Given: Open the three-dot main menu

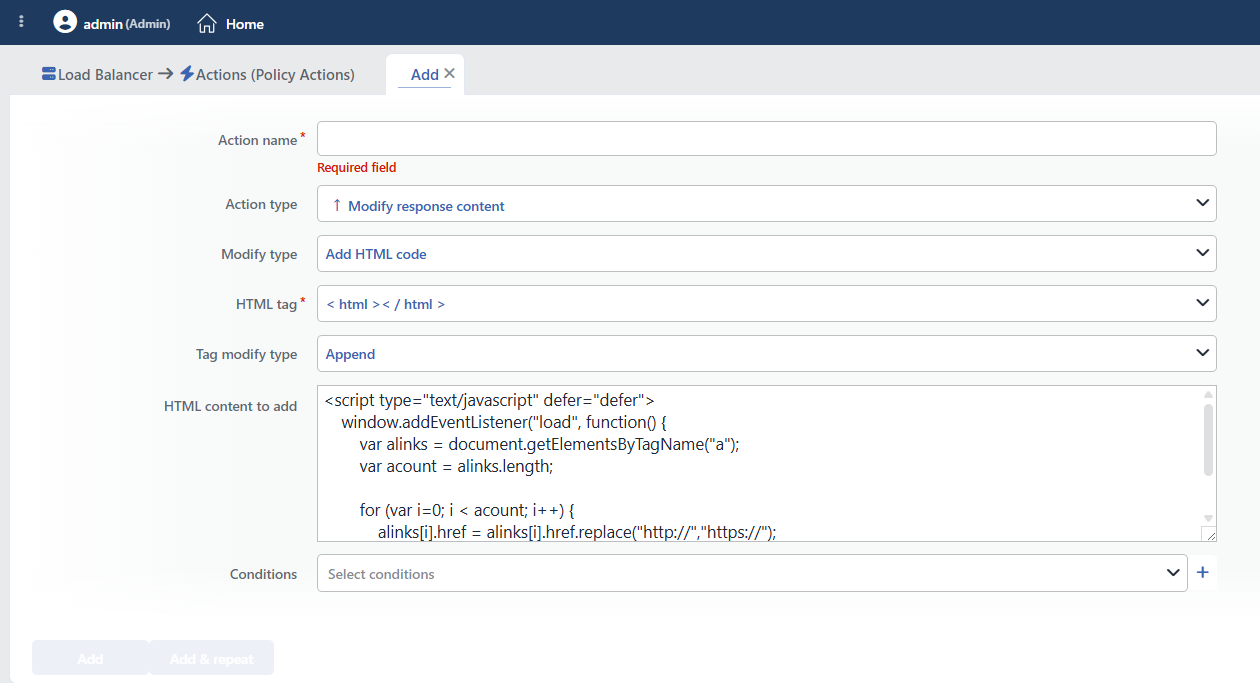Looking at the screenshot, I should [x=22, y=22].
